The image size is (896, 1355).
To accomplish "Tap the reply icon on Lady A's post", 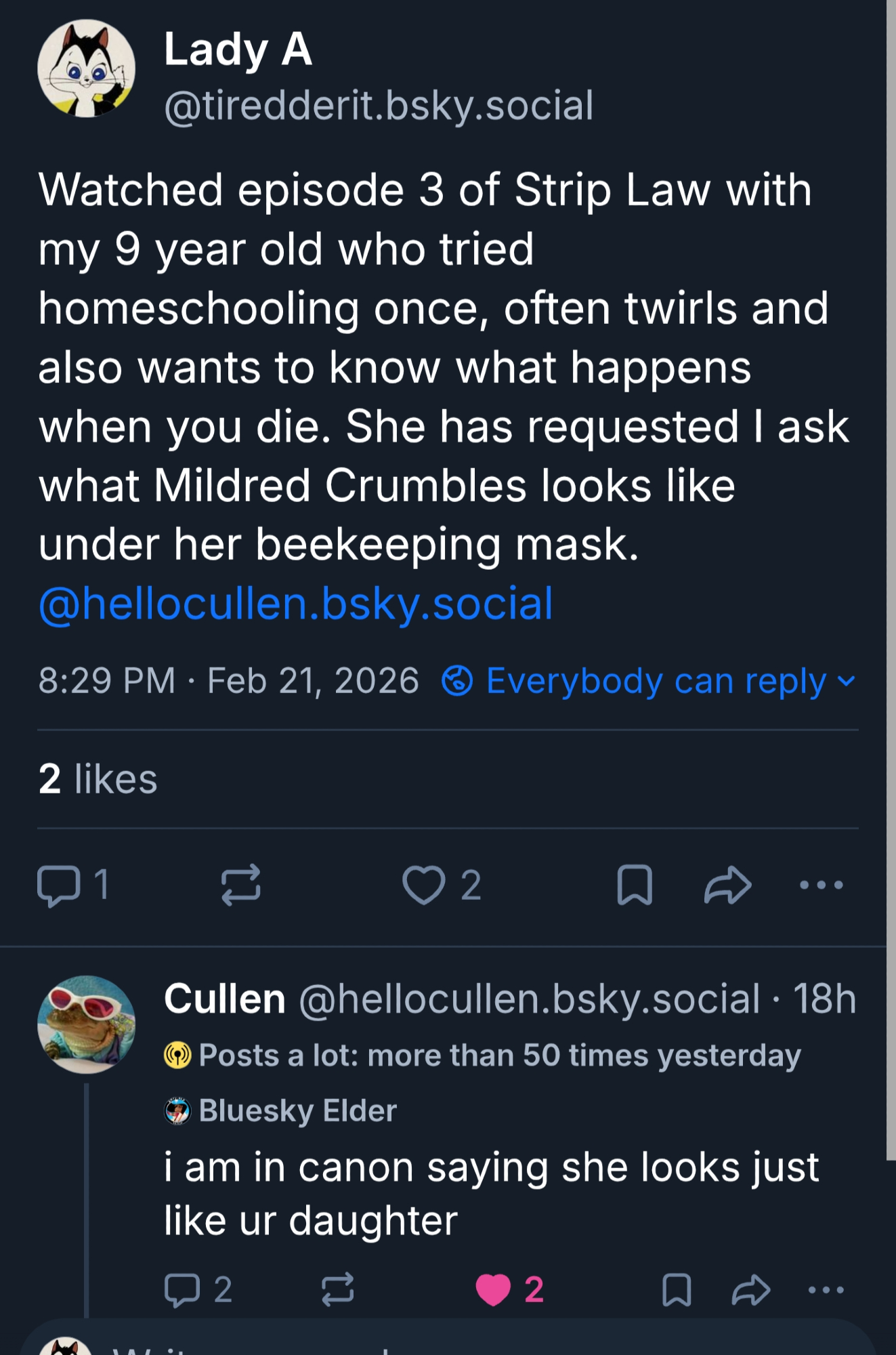I will point(60,885).
